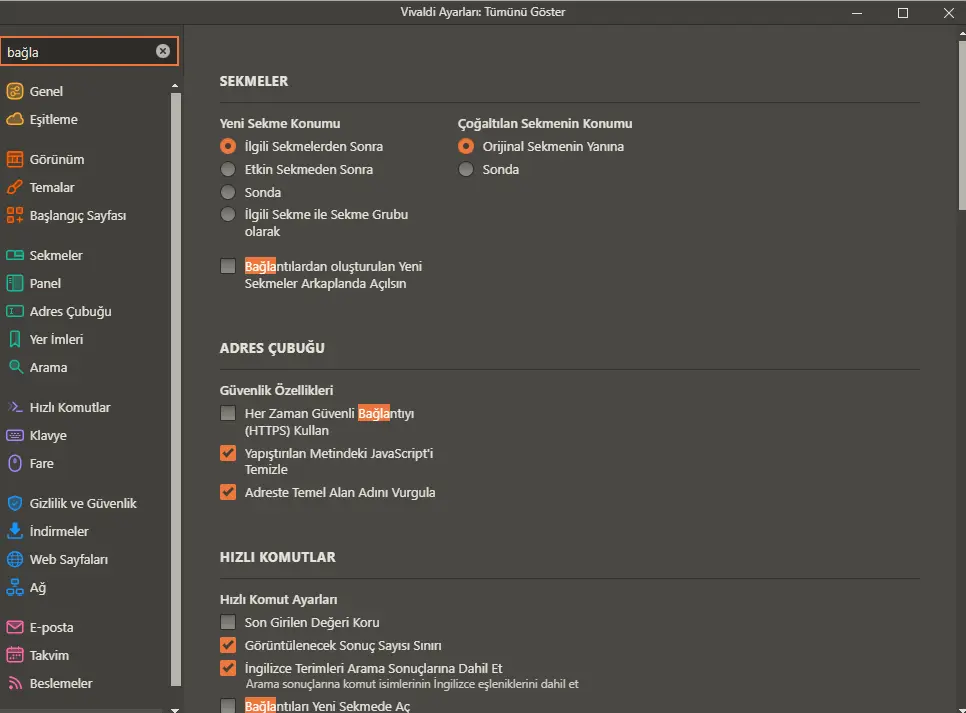966x713 pixels.
Task: Open the Hızlı Komutlar category label
Action: pos(70,407)
